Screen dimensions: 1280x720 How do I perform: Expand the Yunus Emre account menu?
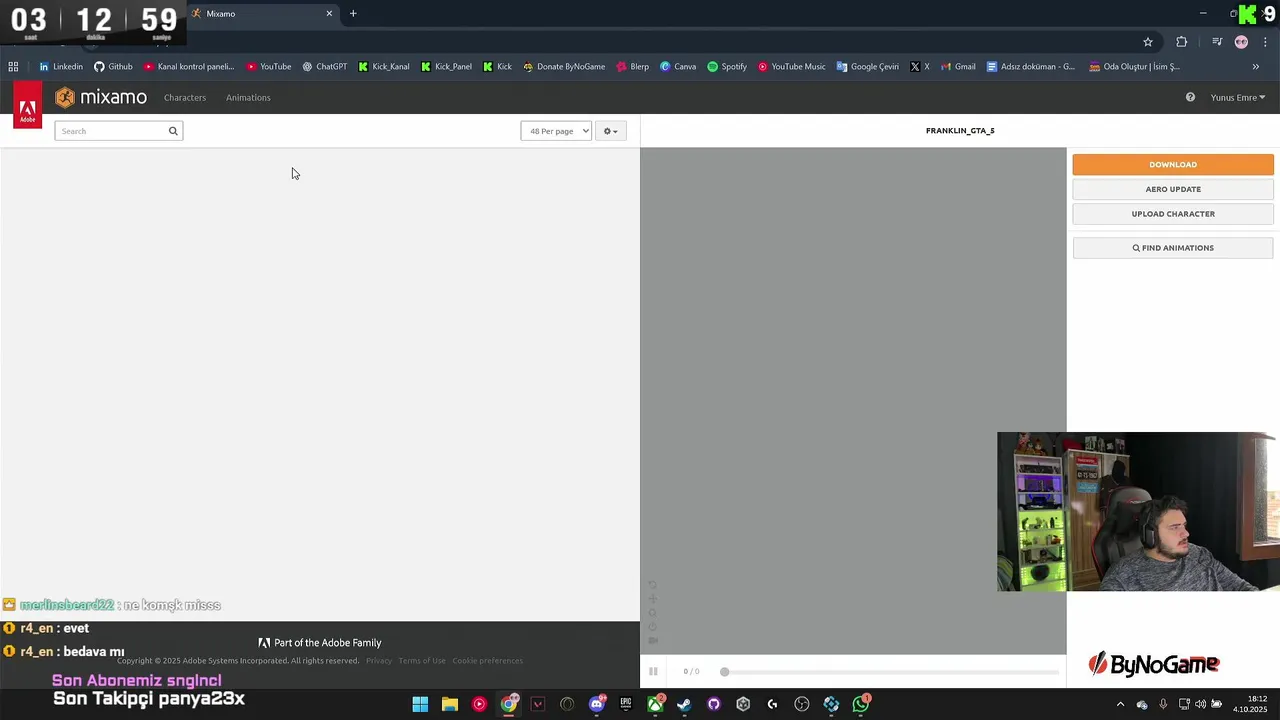coord(1238,97)
